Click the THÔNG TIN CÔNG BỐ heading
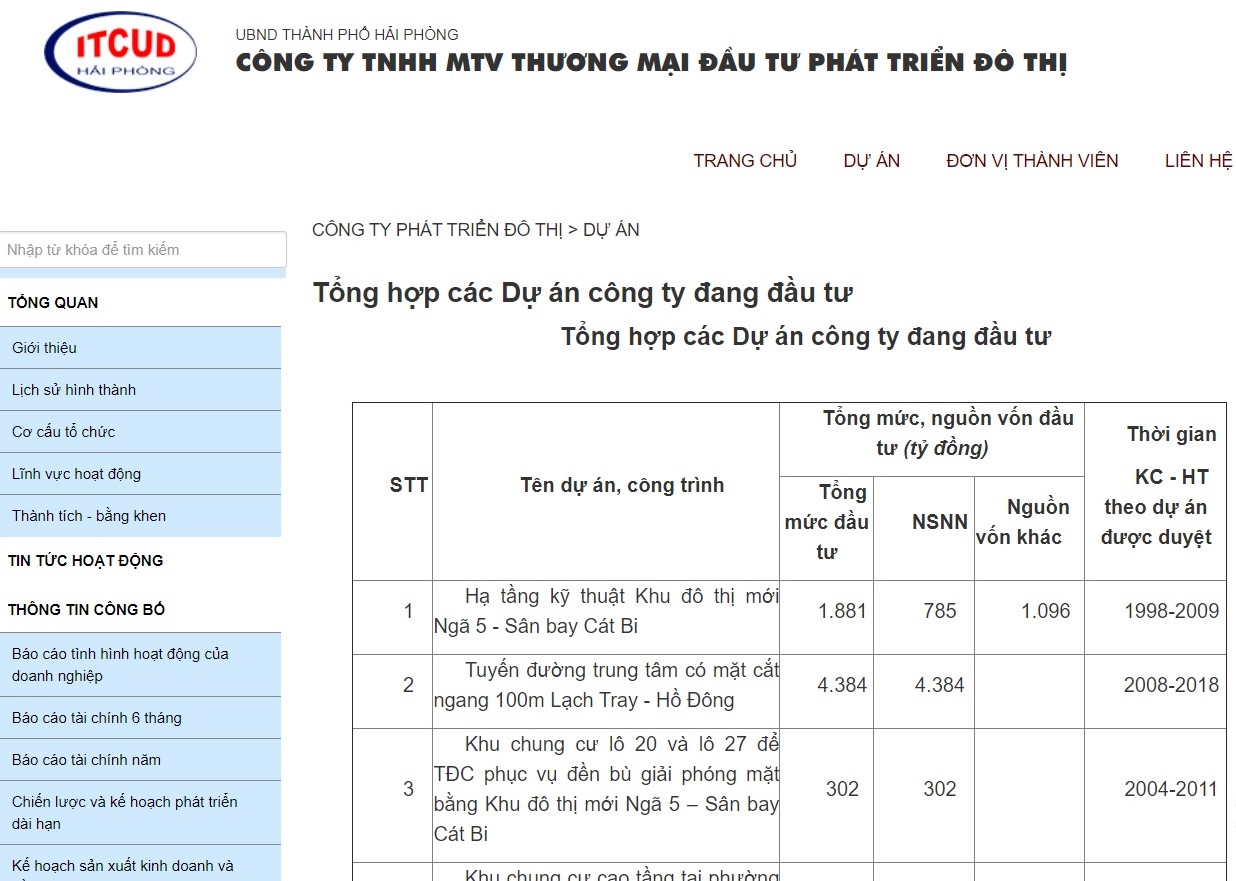 click(x=86, y=609)
